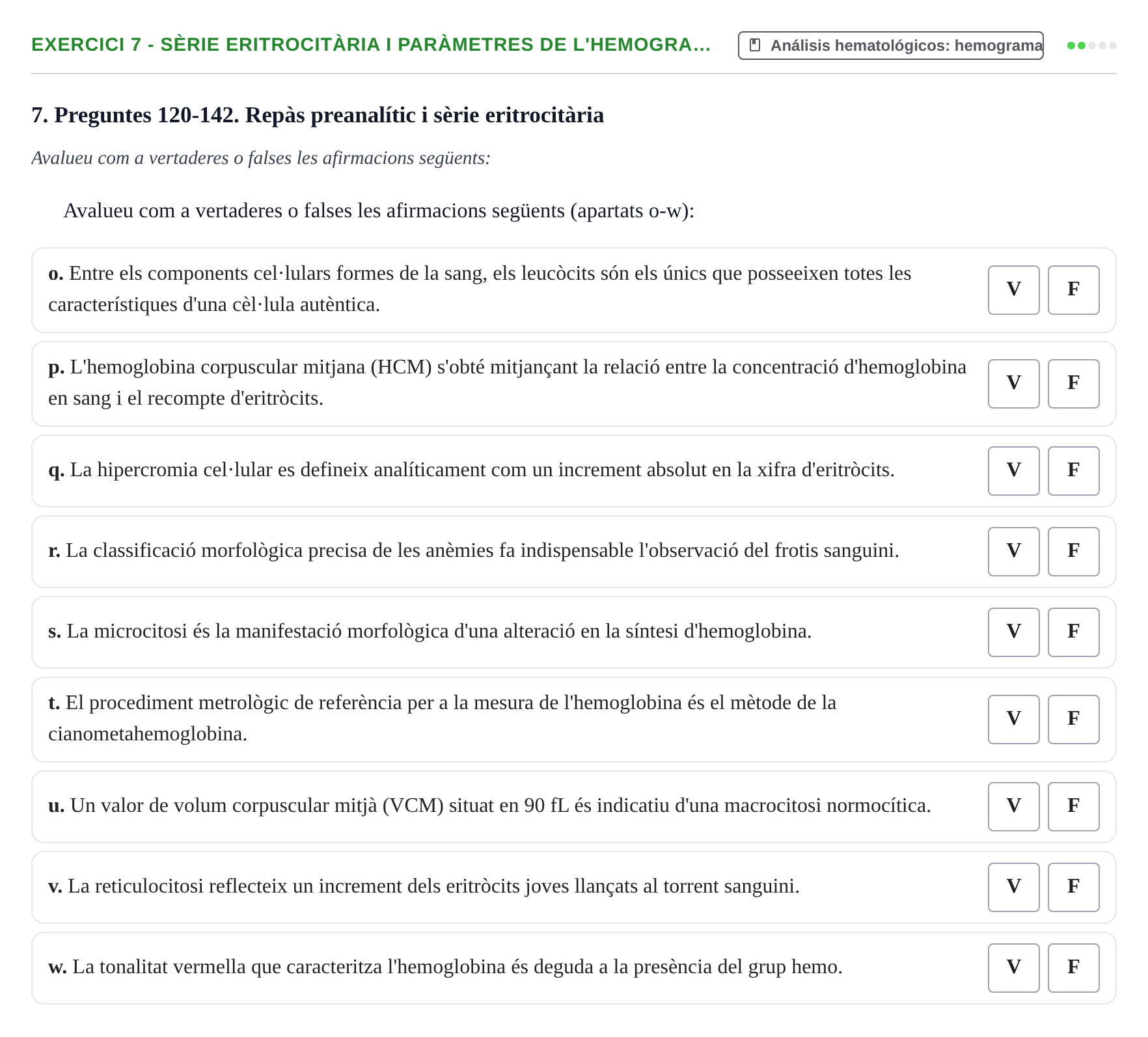Click statement u text about volum corpuscular mitjà
Image resolution: width=1148 pixels, height=1037 pixels.
pos(489,805)
